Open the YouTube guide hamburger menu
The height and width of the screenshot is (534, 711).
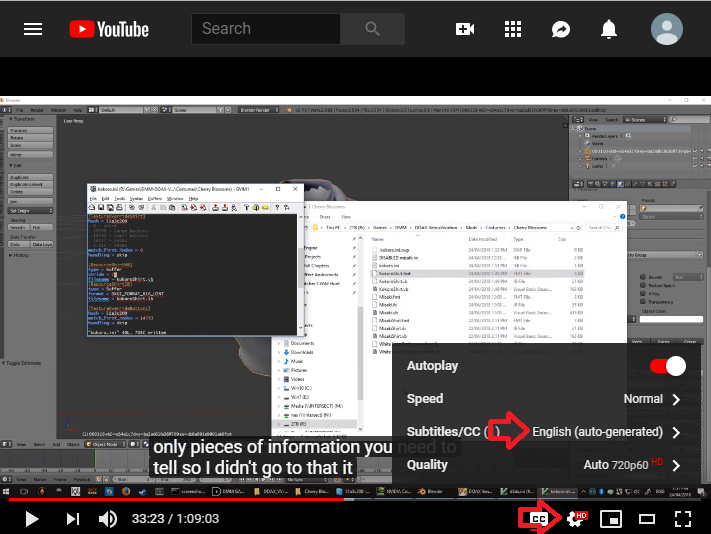coord(33,29)
